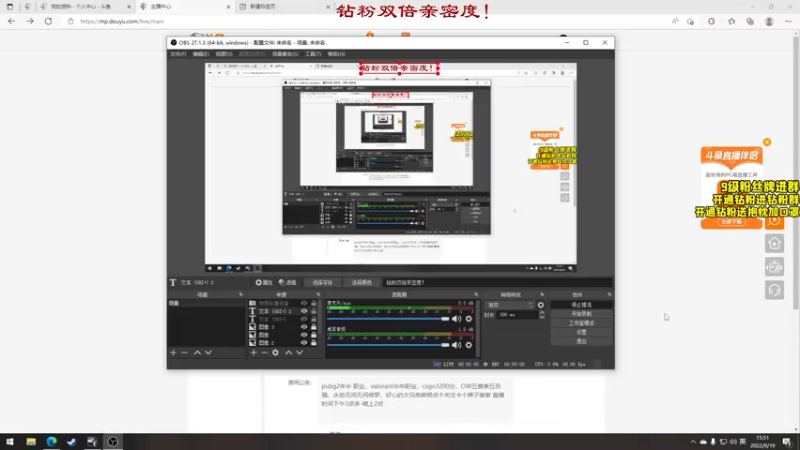Image resolution: width=800 pixels, height=450 pixels.
Task: Move selected source down in Sources list
Action: pos(299,353)
